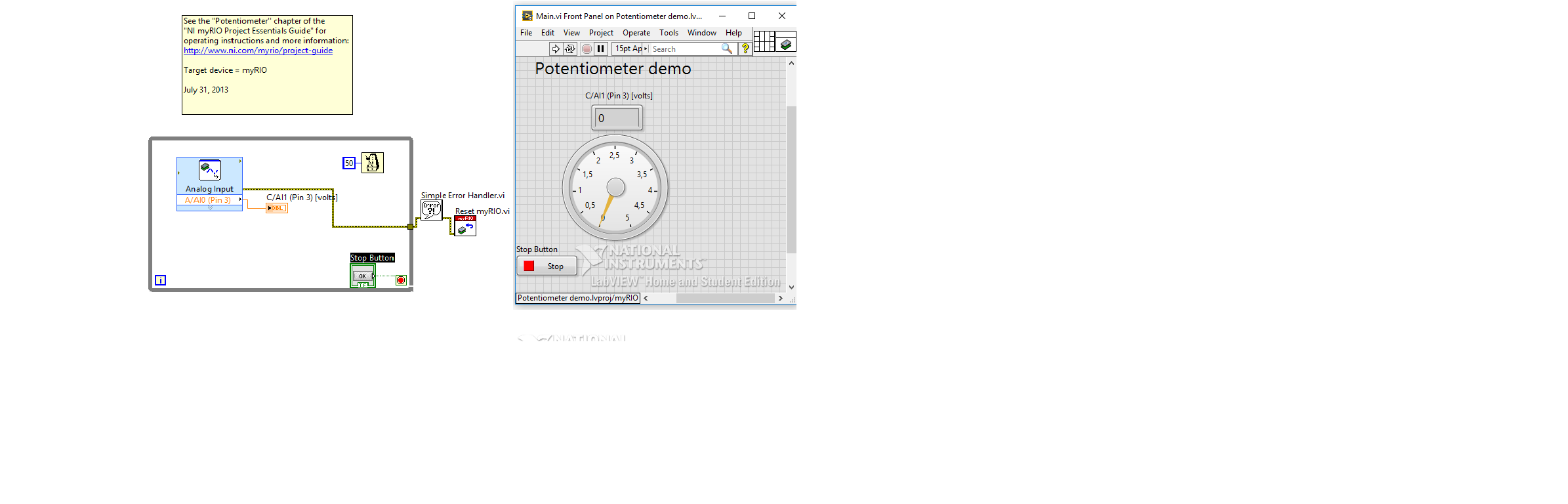1568x504 pixels.
Task: Click the connector pane grid icon
Action: click(764, 41)
